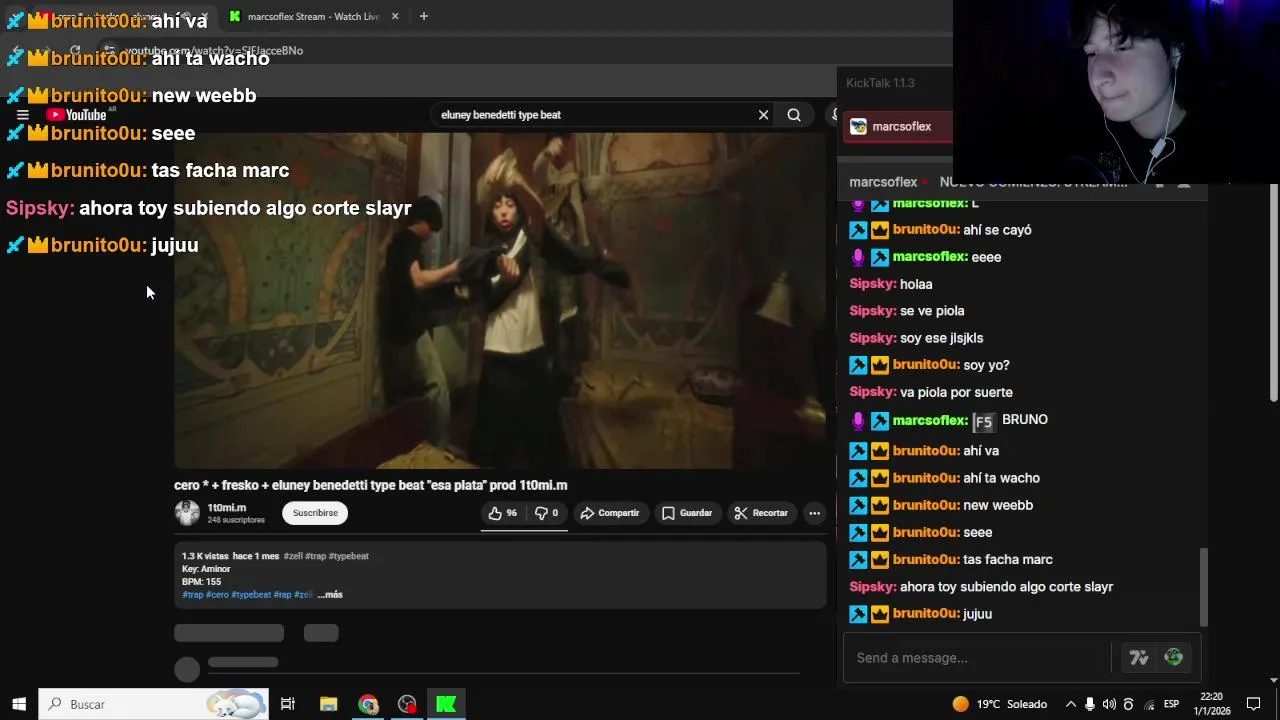Viewport: 1280px width, 720px height.
Task: Open the Windows notification center
Action: [x=1254, y=704]
